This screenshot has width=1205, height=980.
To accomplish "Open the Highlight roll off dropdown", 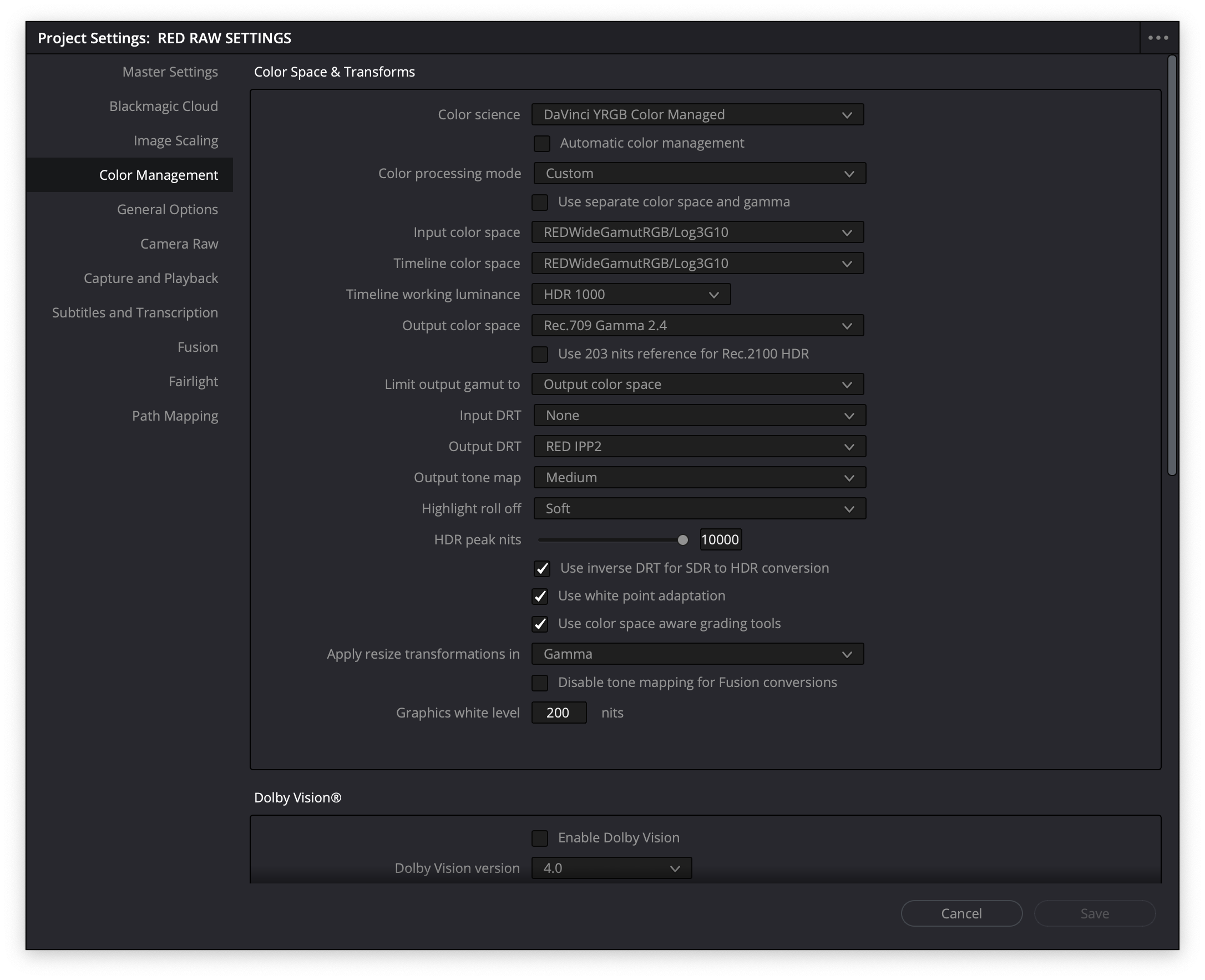I will click(700, 508).
